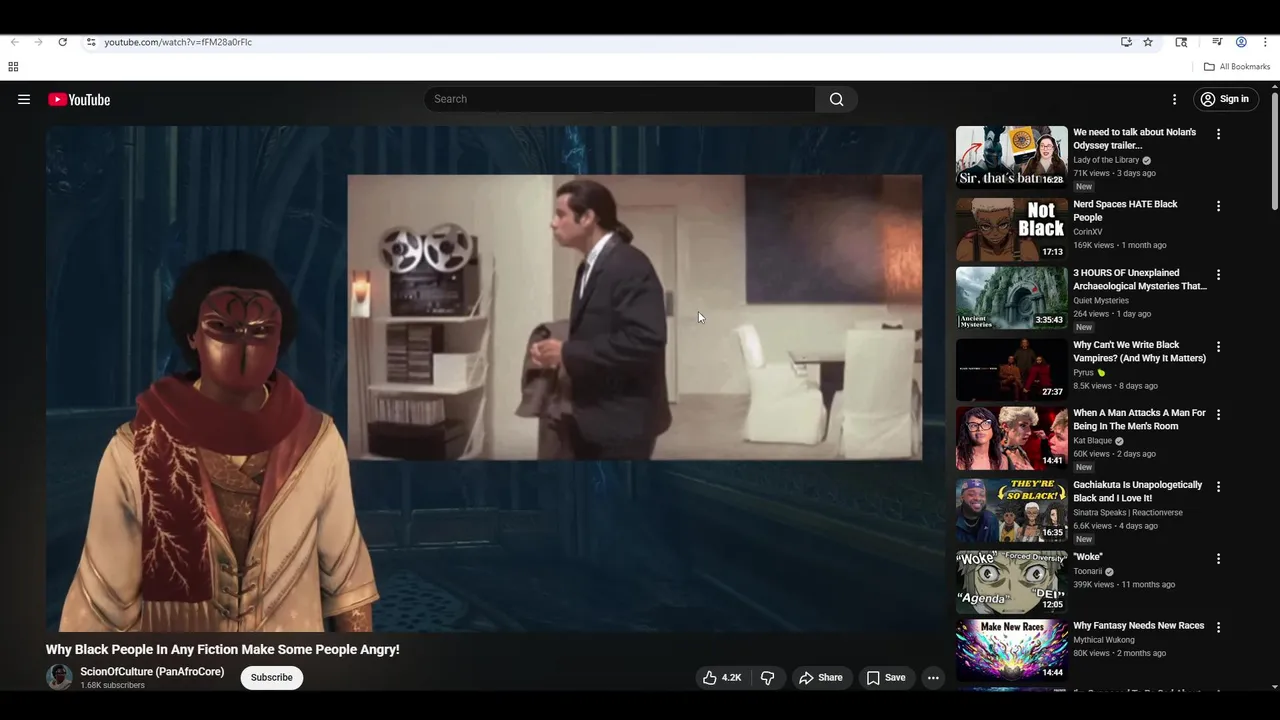
Task: Subscribe to ScionOfCulture channel
Action: [272, 677]
